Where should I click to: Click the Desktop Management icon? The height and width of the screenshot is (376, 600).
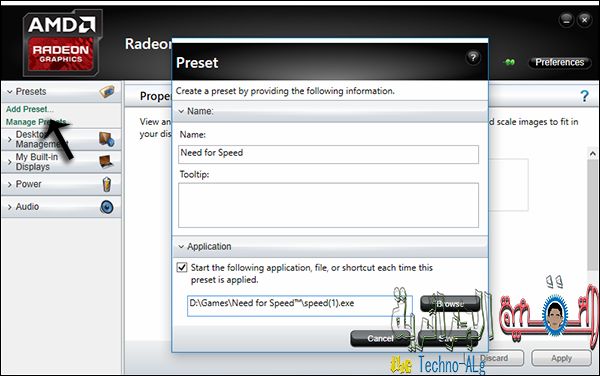tap(106, 139)
